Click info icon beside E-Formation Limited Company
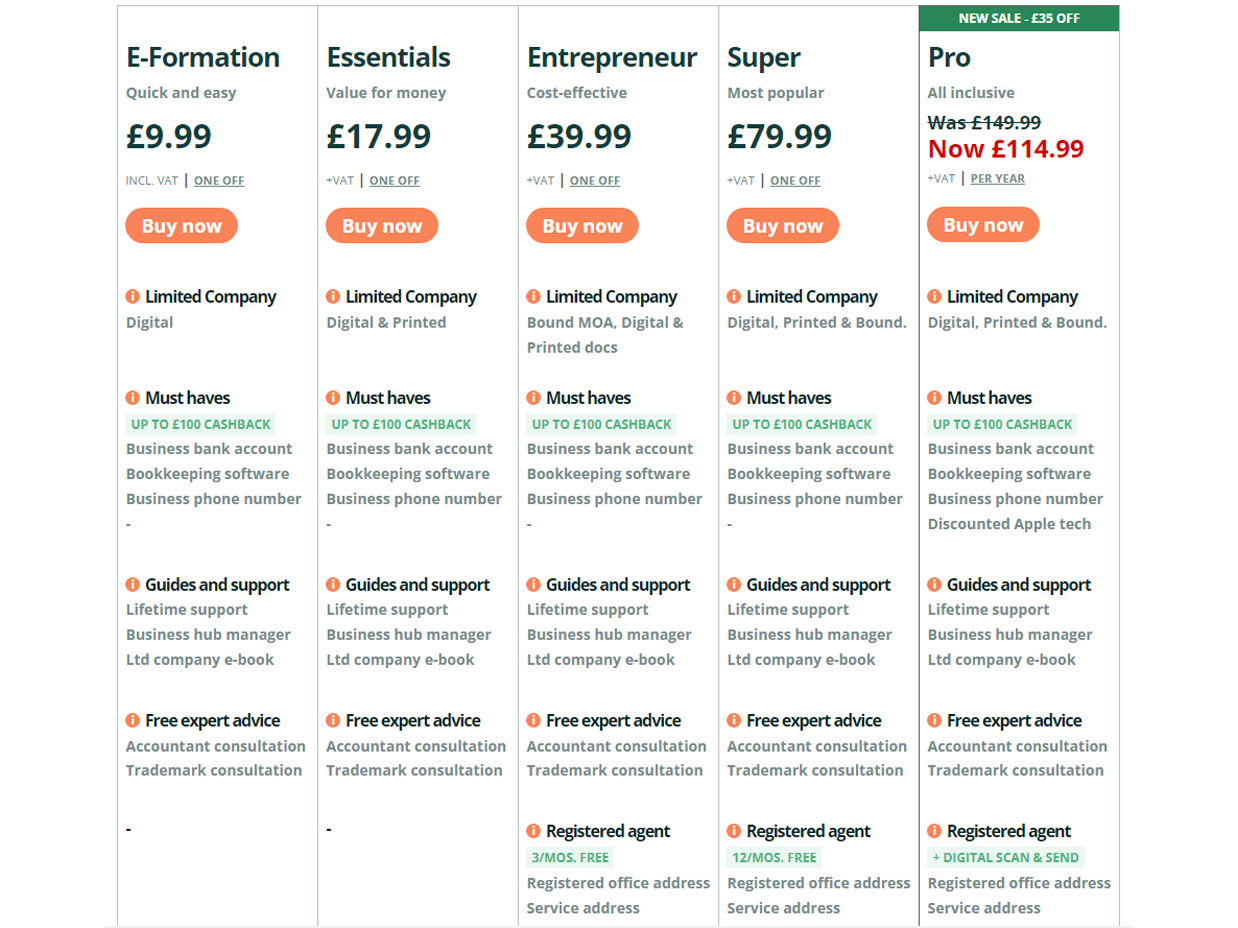This screenshot has height=928, width=1238. pos(132,297)
